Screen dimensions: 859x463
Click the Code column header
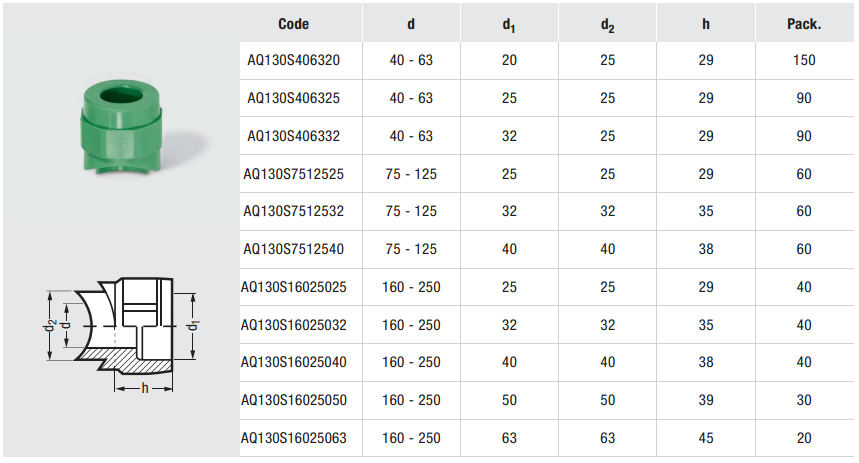(x=293, y=24)
